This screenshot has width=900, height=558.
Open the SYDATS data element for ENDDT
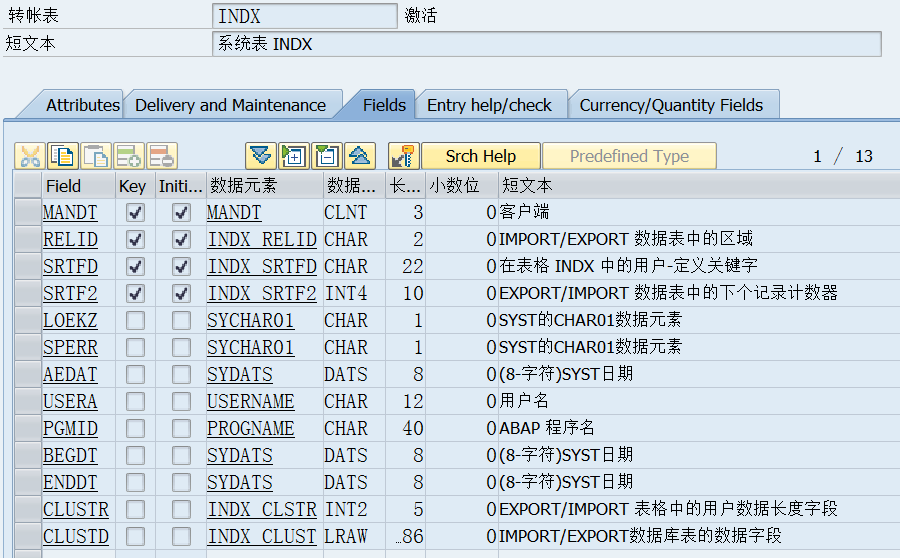pyautogui.click(x=239, y=482)
